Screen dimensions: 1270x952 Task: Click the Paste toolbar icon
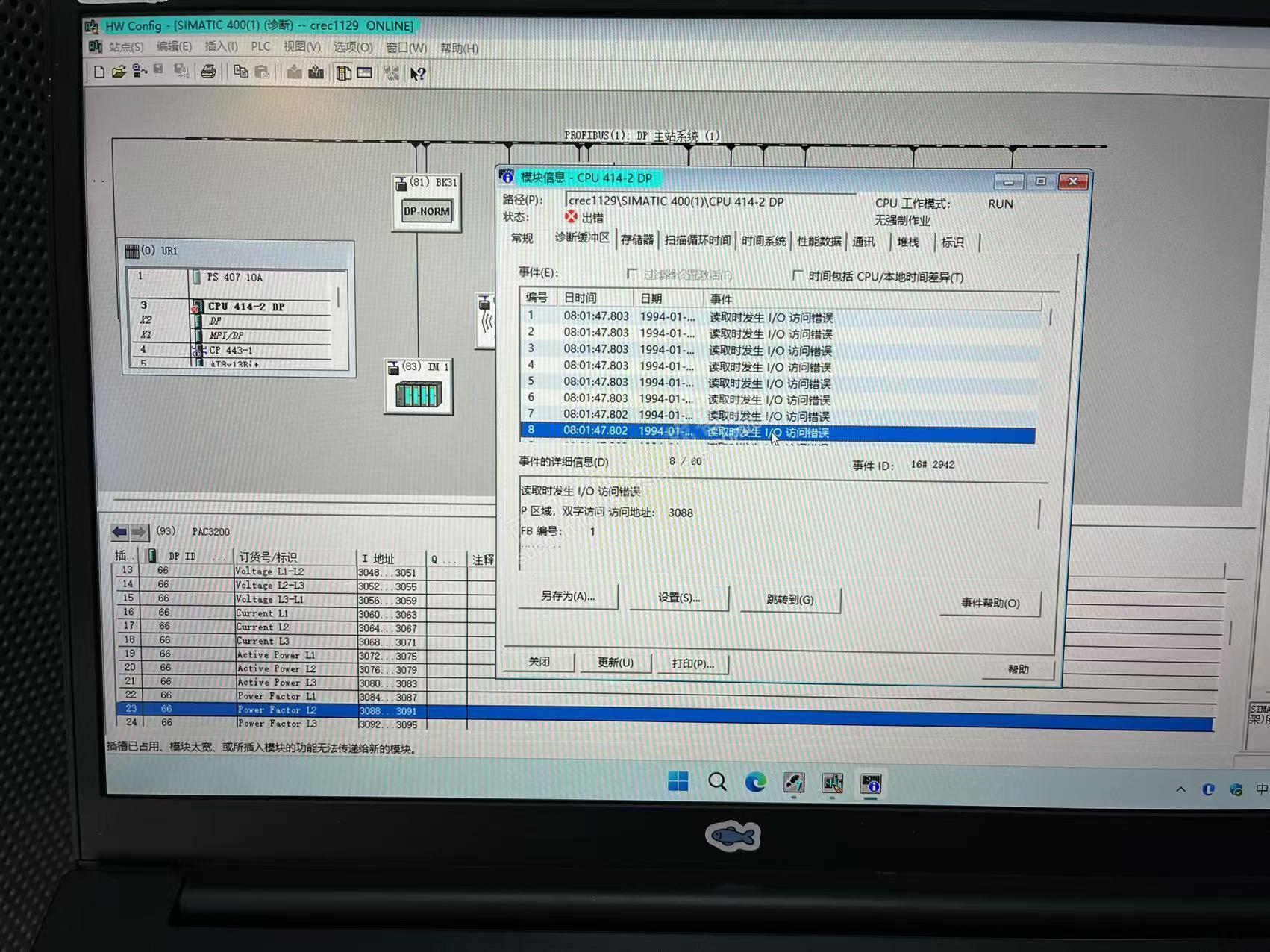(x=262, y=72)
